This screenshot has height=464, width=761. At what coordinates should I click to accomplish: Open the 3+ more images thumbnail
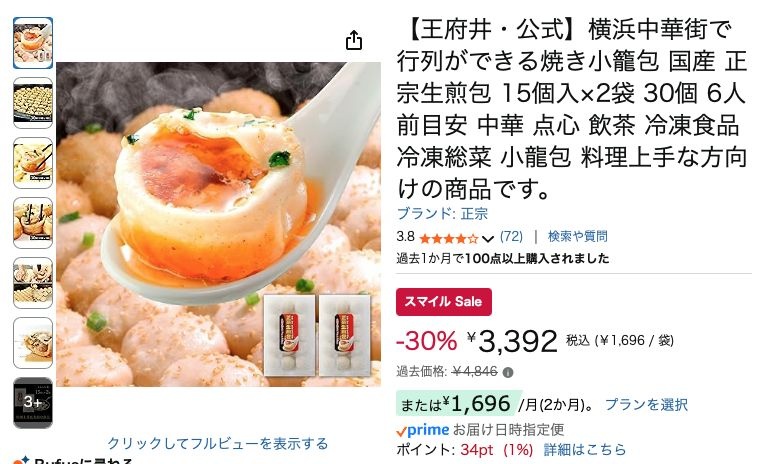coord(33,403)
